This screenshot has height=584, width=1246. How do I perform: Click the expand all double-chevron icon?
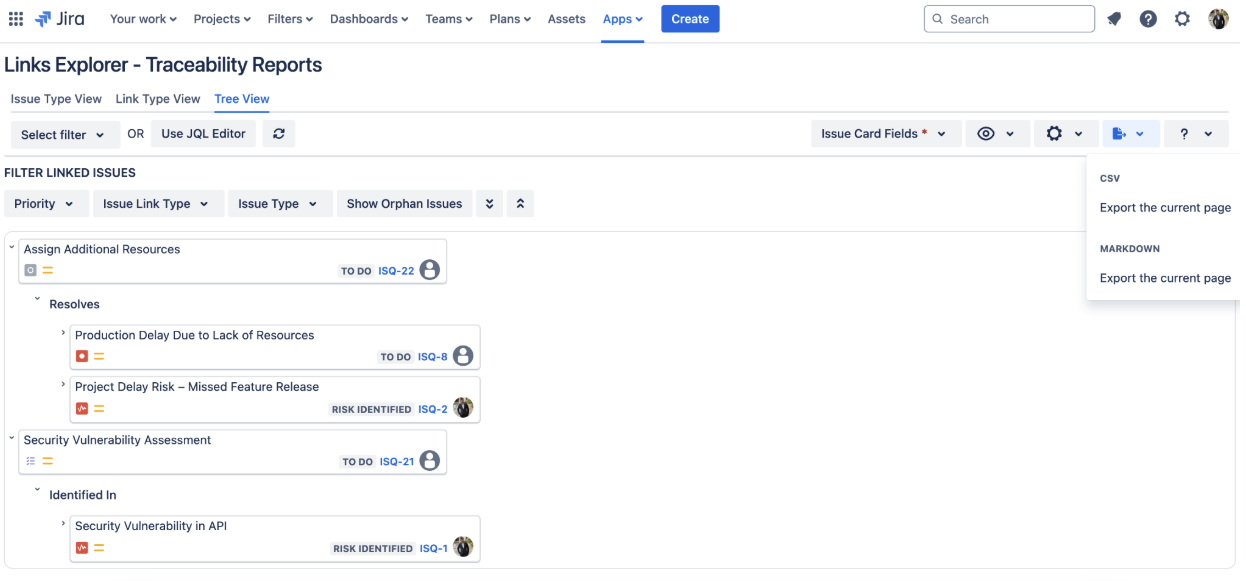tap(489, 204)
